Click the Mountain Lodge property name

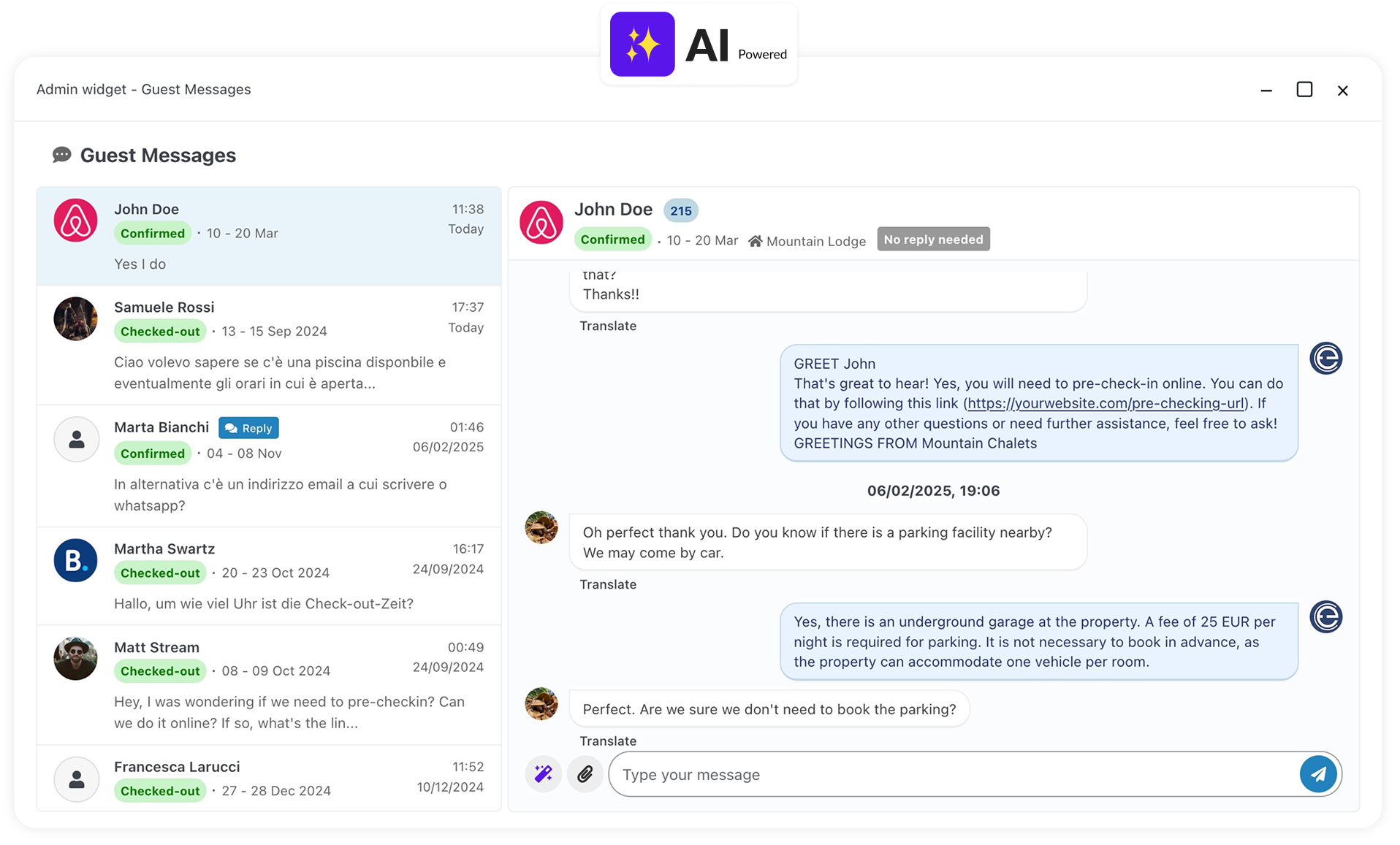click(x=816, y=241)
